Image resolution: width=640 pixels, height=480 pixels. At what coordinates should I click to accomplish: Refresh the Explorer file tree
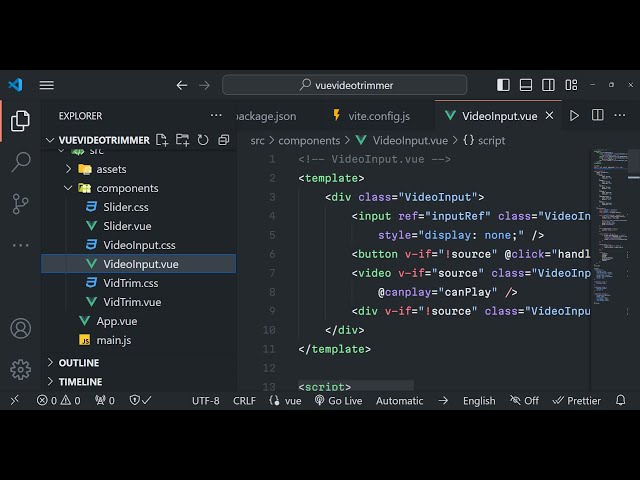click(203, 140)
